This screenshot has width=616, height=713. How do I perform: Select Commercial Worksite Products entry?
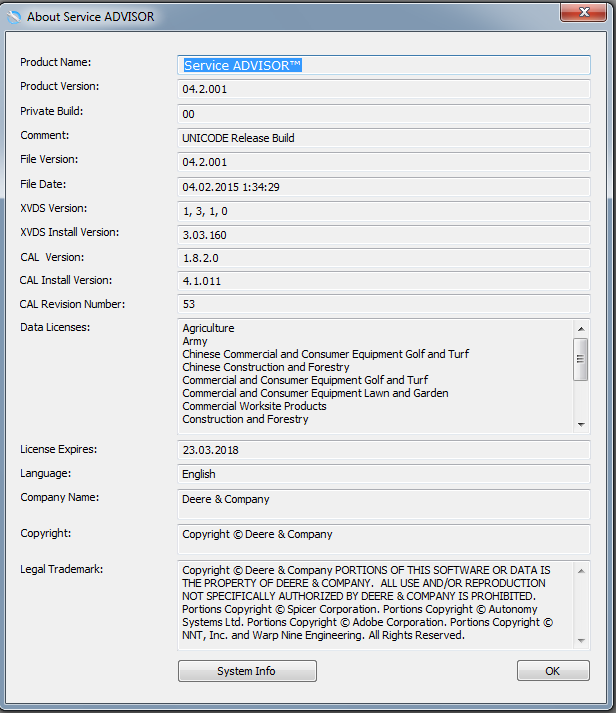point(254,406)
